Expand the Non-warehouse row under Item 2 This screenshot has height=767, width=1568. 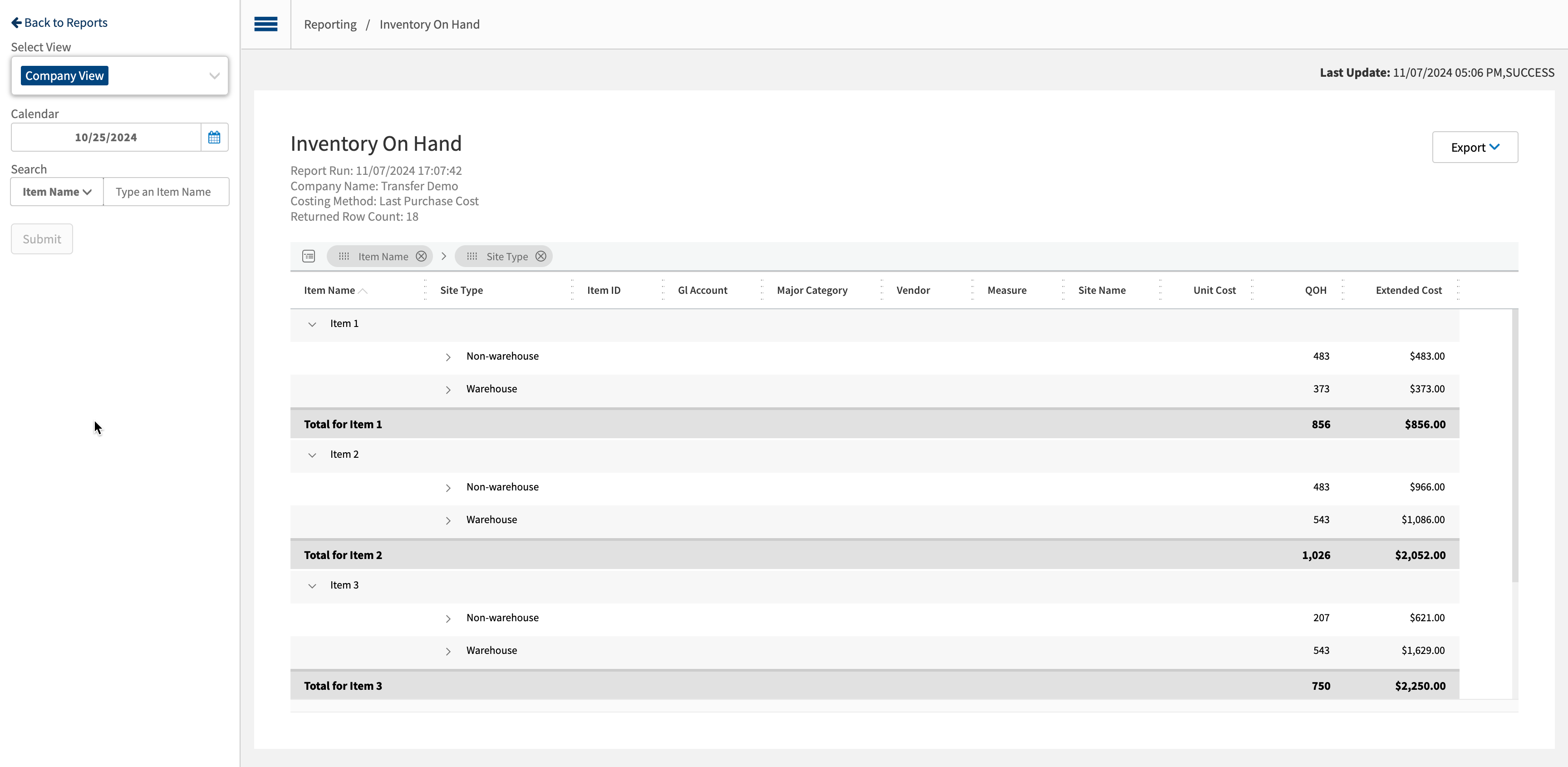click(x=448, y=487)
